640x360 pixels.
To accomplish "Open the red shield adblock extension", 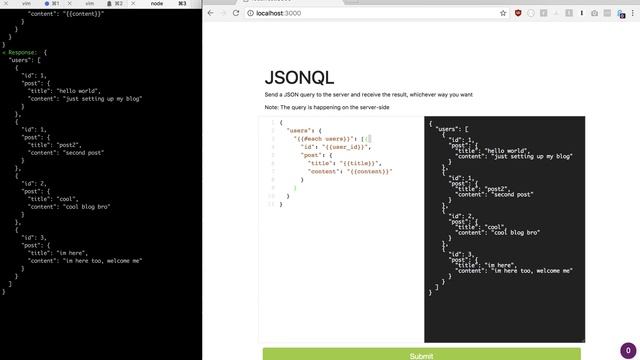I will coord(518,13).
